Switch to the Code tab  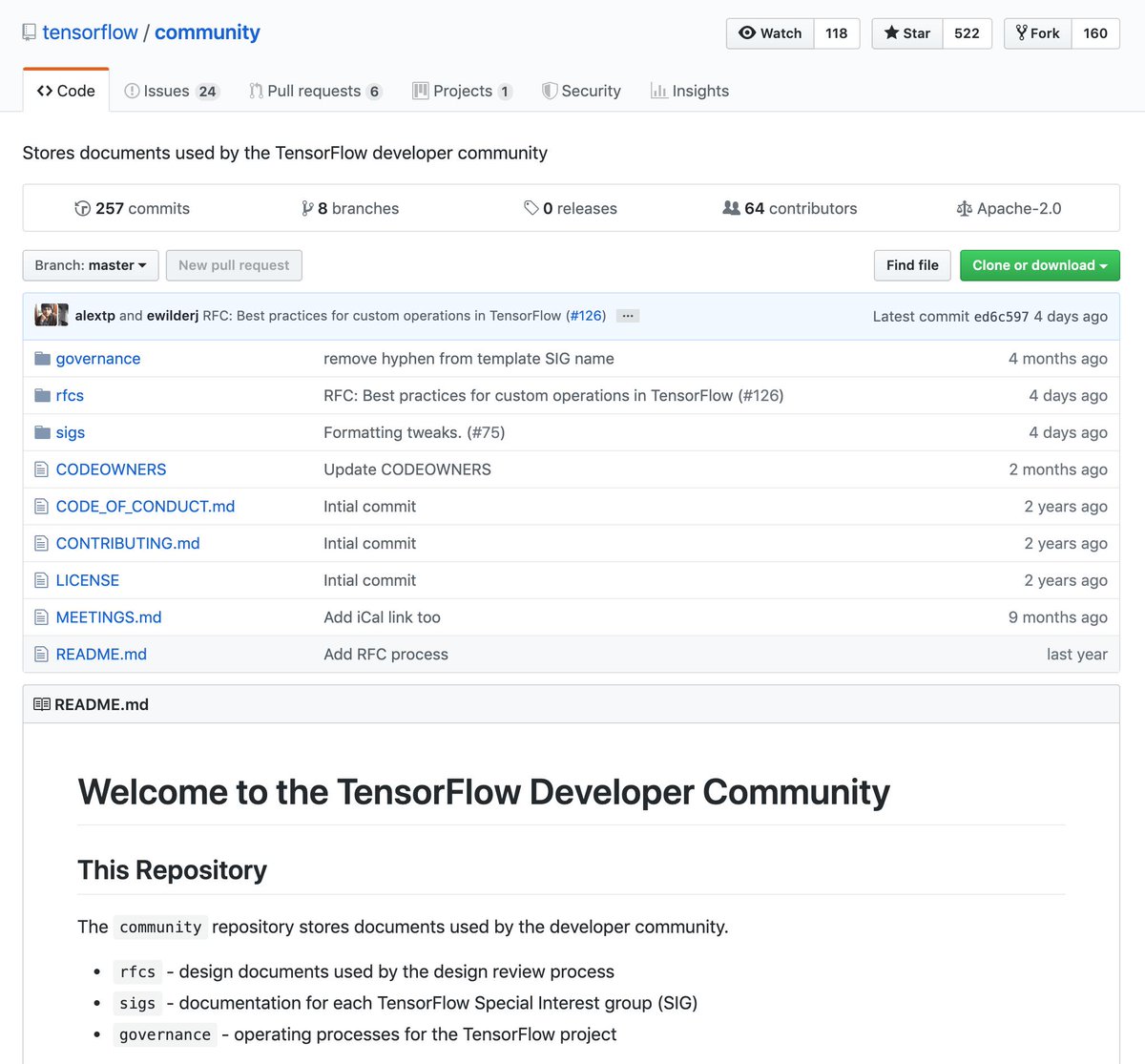point(66,91)
